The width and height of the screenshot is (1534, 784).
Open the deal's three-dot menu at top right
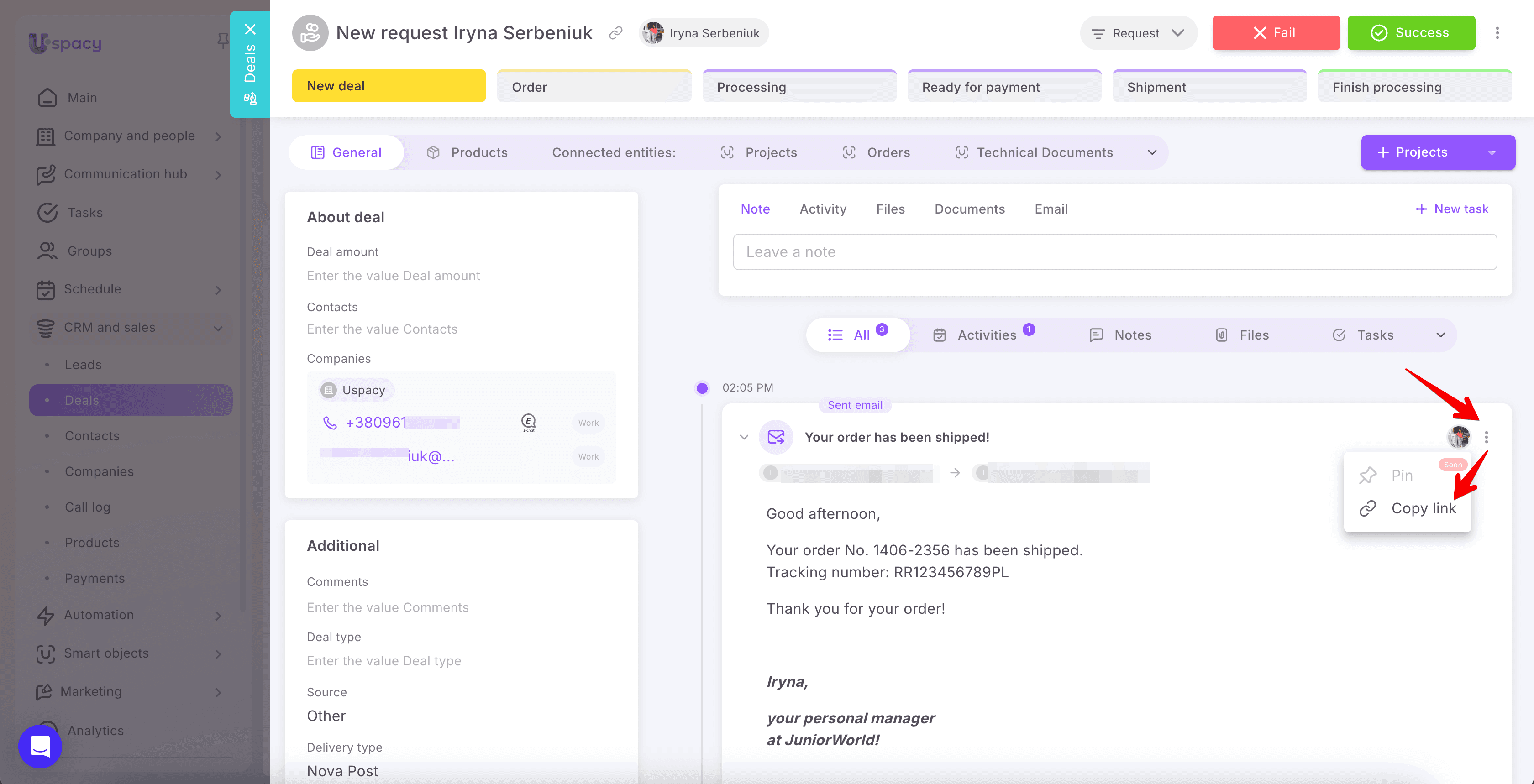click(x=1497, y=33)
